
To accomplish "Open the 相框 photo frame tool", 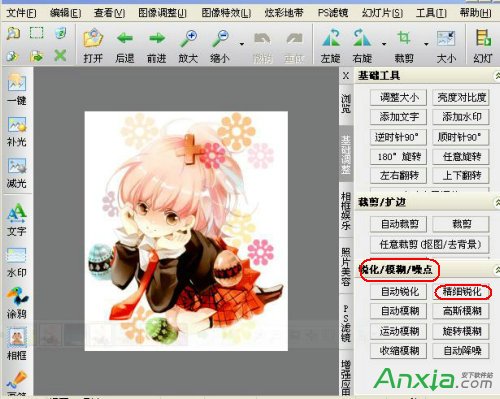I will pyautogui.click(x=17, y=344).
